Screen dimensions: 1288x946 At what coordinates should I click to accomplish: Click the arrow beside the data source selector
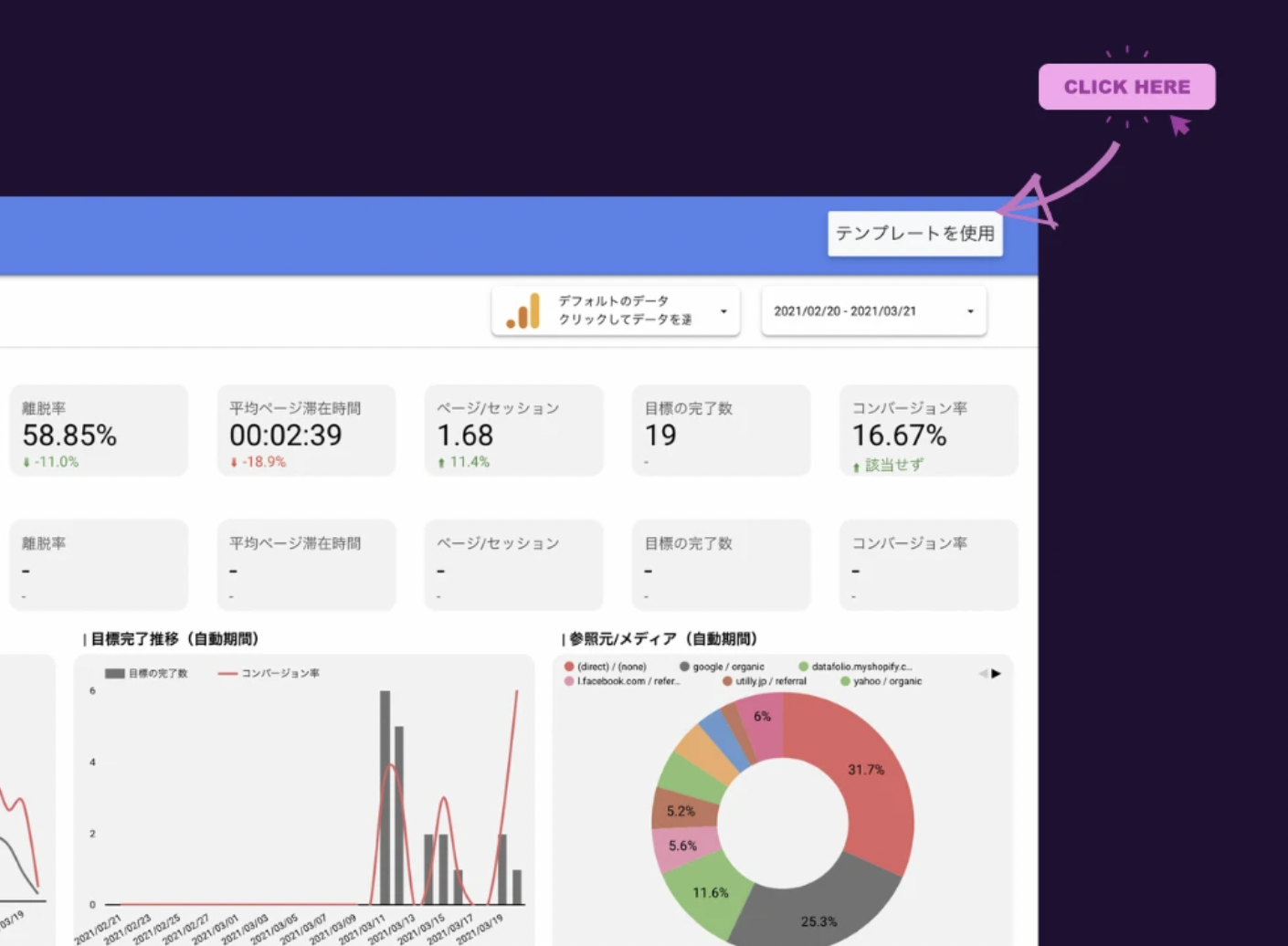coord(723,311)
